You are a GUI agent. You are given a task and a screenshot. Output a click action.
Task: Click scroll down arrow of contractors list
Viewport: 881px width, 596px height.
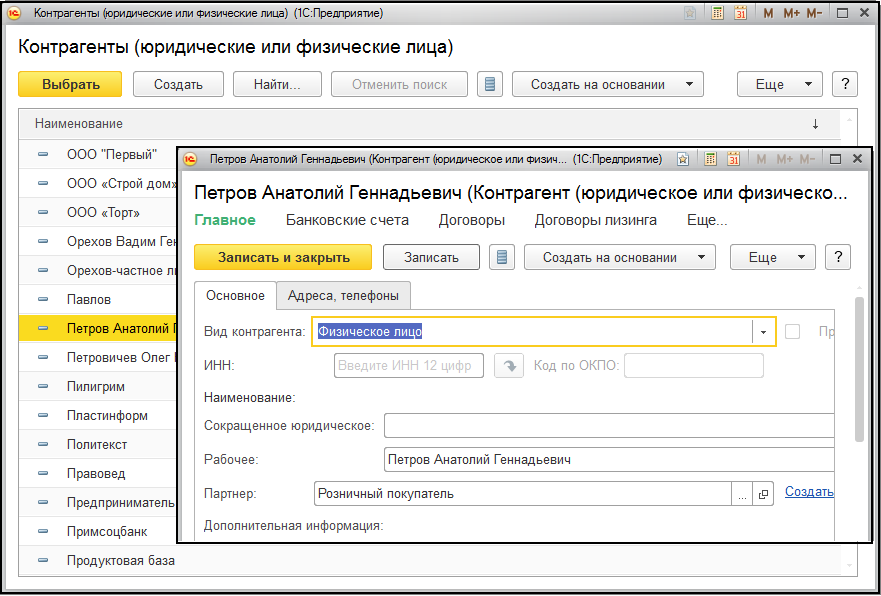[x=849, y=566]
